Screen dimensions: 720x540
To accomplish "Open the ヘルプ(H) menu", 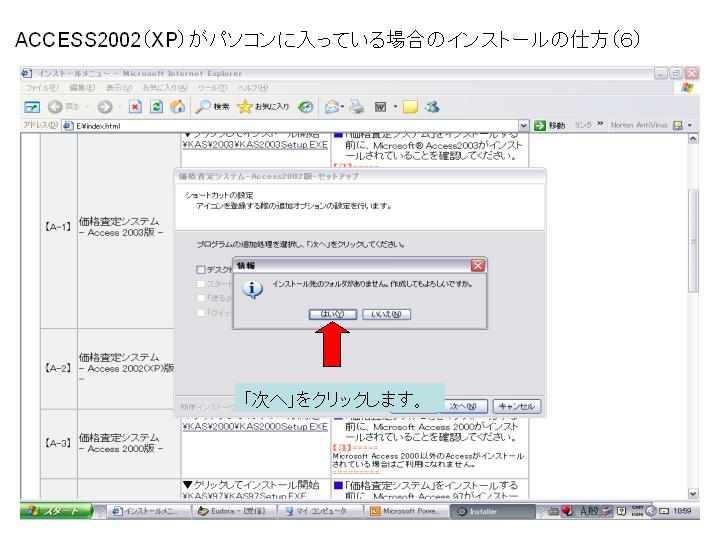I will point(253,87).
